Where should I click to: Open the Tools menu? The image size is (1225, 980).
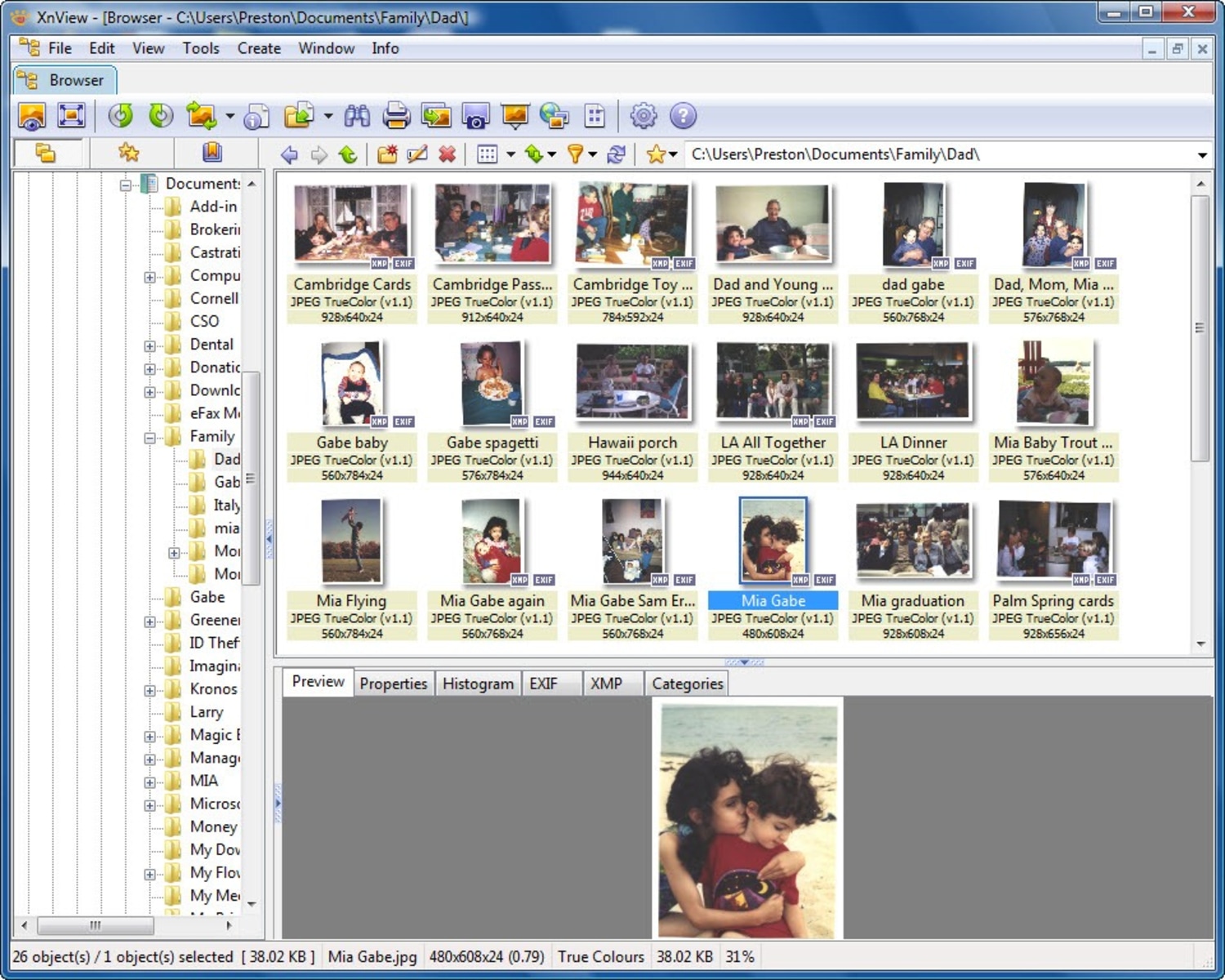(201, 48)
